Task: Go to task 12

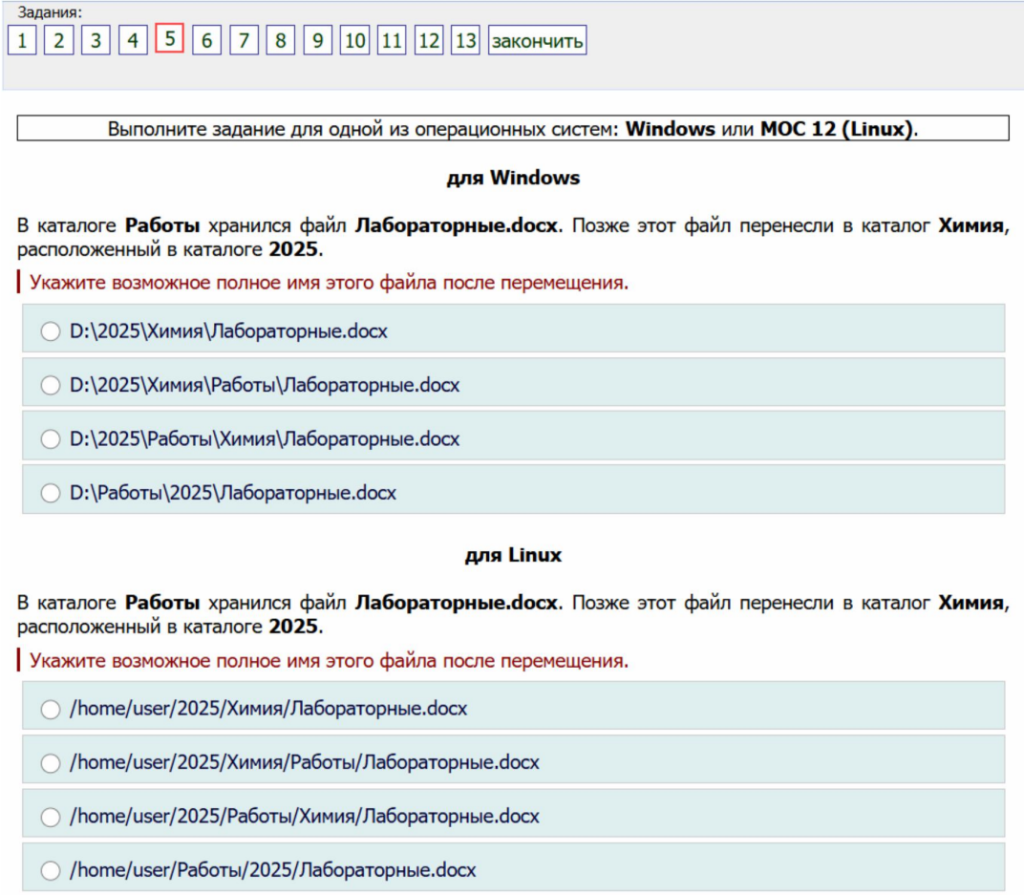Action: coord(428,41)
